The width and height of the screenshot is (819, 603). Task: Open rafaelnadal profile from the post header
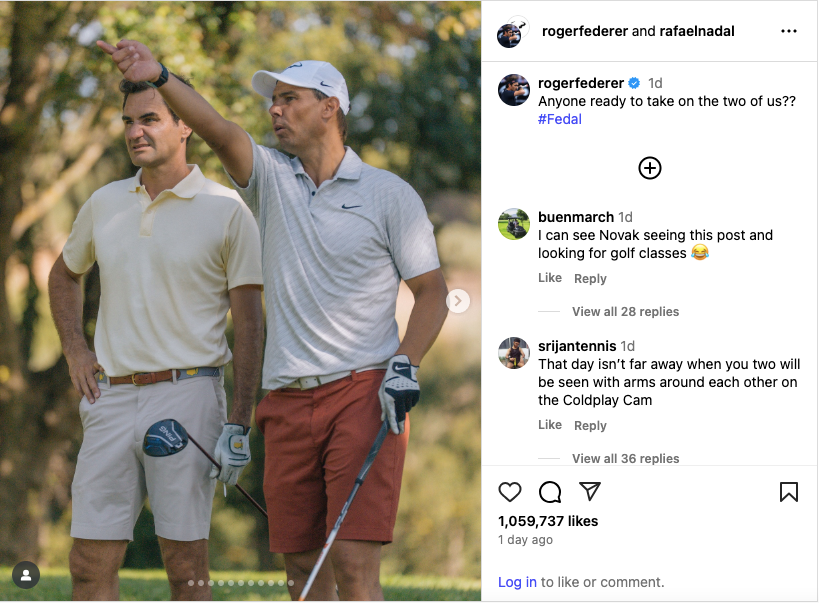point(697,31)
